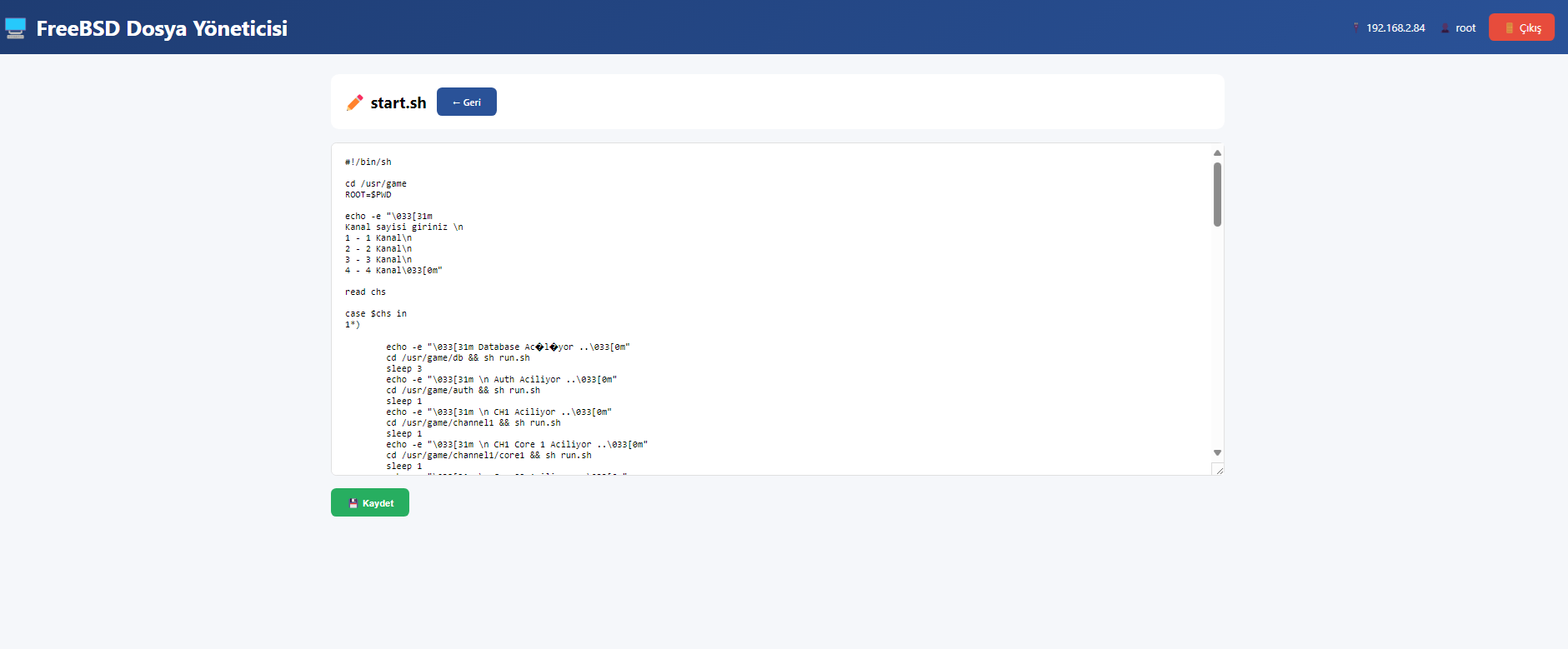
Task: Save the file with Kaydet button
Action: (x=370, y=502)
